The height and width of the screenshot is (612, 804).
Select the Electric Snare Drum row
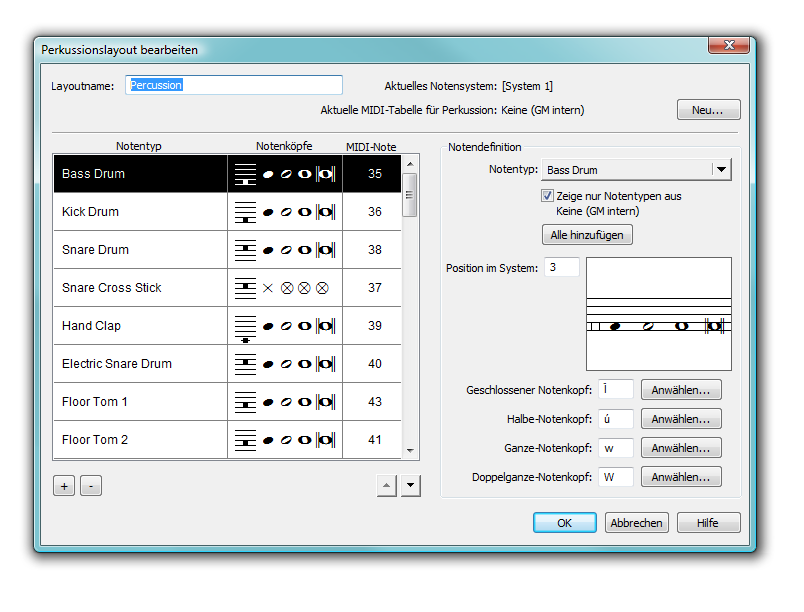(227, 363)
